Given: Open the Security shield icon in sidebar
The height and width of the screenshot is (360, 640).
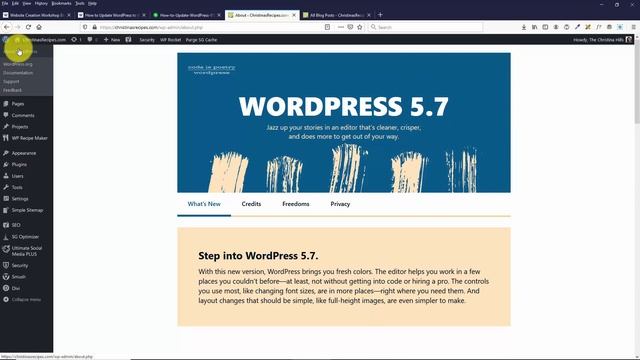Looking at the screenshot, I should (x=6, y=265).
